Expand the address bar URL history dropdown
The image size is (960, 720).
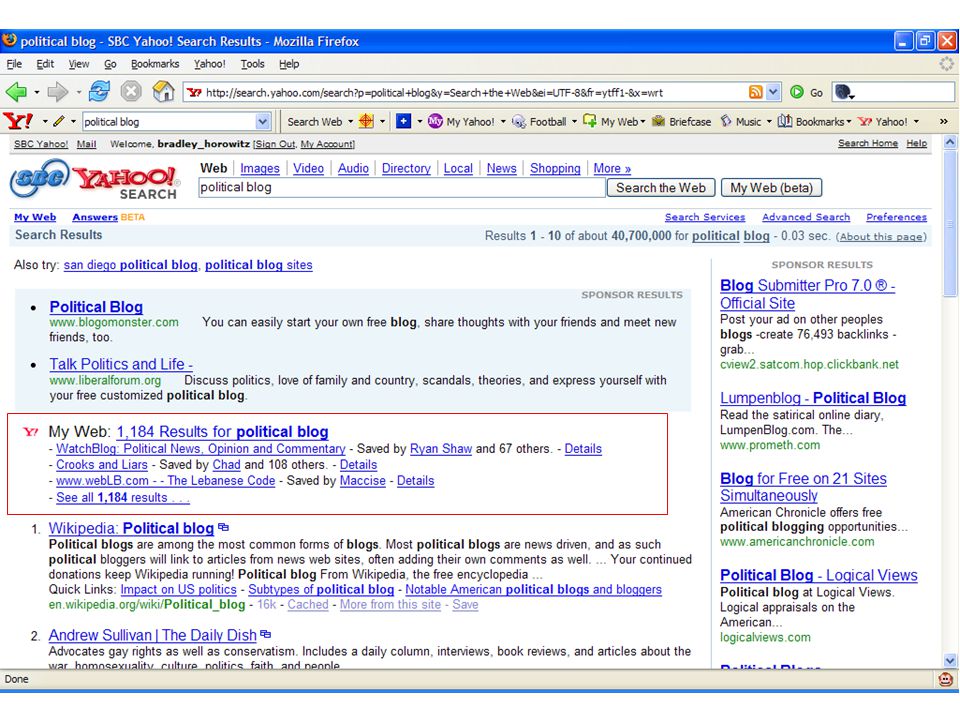(773, 92)
